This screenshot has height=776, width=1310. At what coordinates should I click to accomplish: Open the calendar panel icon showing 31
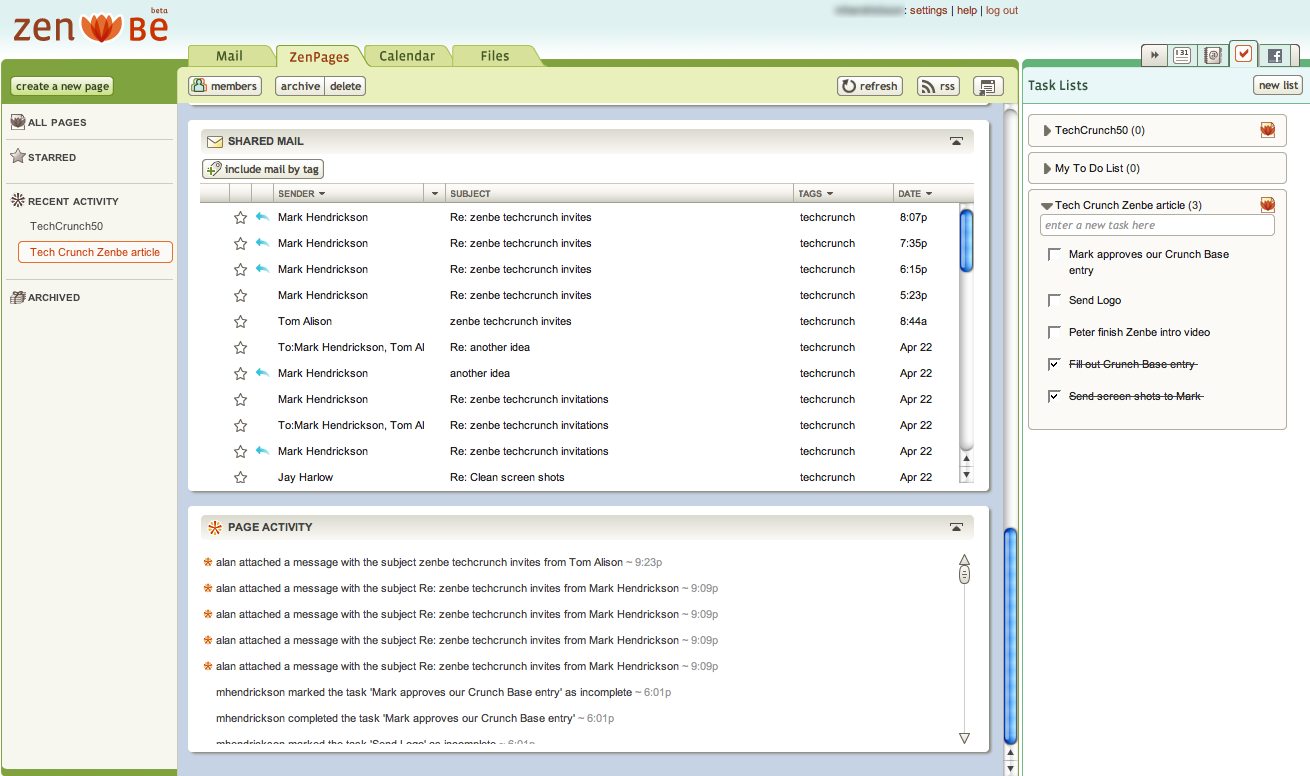(x=1182, y=56)
